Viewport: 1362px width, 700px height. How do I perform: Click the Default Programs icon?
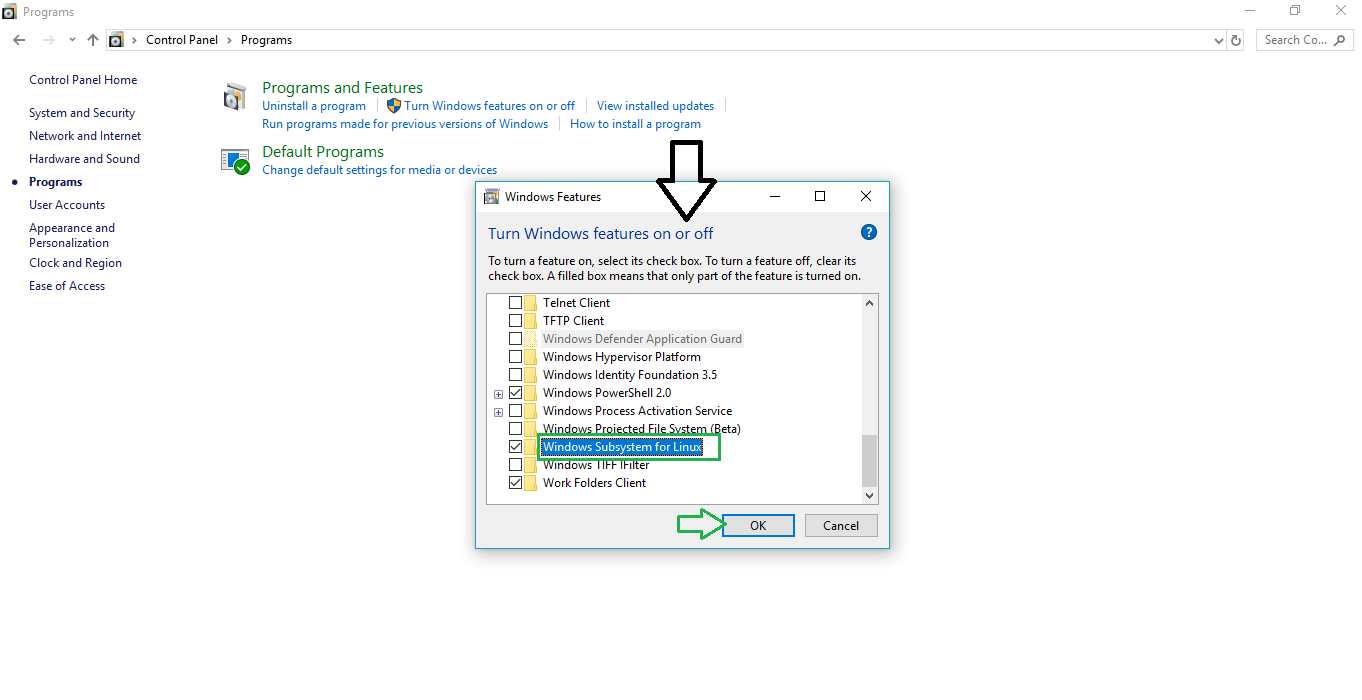pos(235,161)
